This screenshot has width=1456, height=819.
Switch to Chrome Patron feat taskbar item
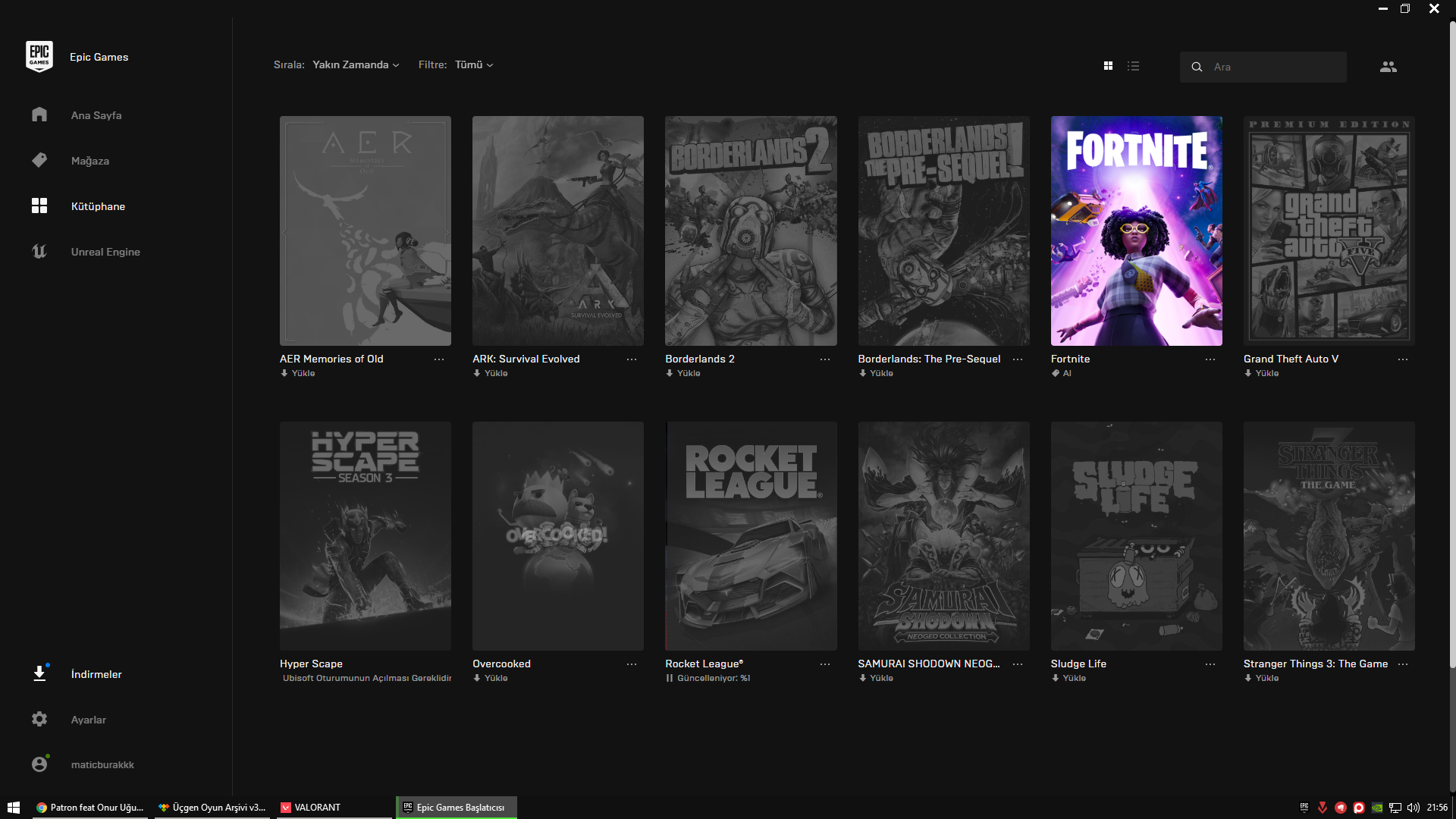click(x=91, y=808)
